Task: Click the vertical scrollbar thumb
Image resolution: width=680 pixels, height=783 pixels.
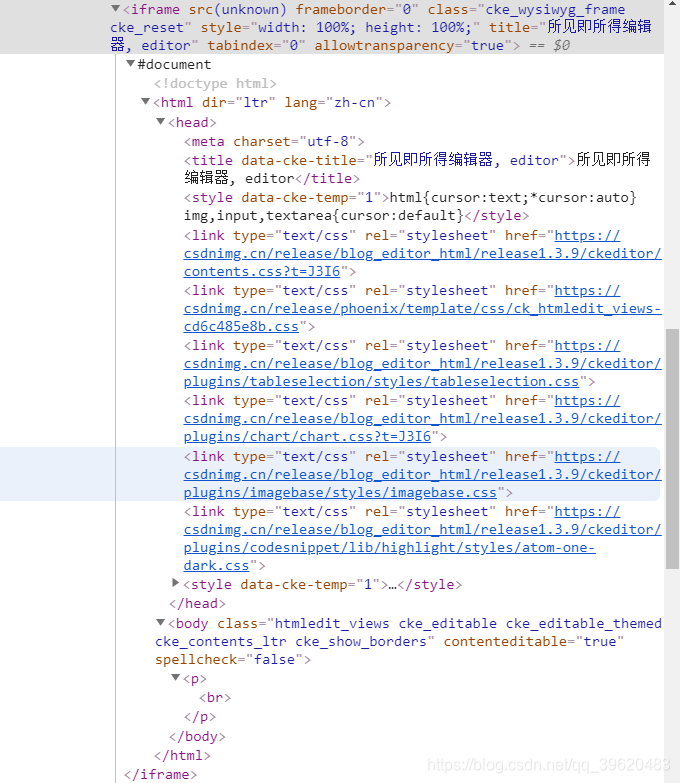Action: [x=672, y=448]
